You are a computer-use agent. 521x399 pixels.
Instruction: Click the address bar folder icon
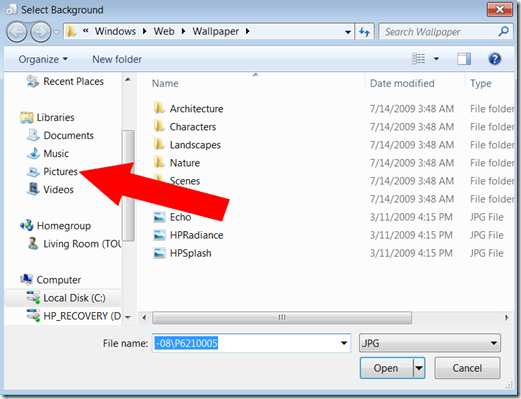[70, 31]
